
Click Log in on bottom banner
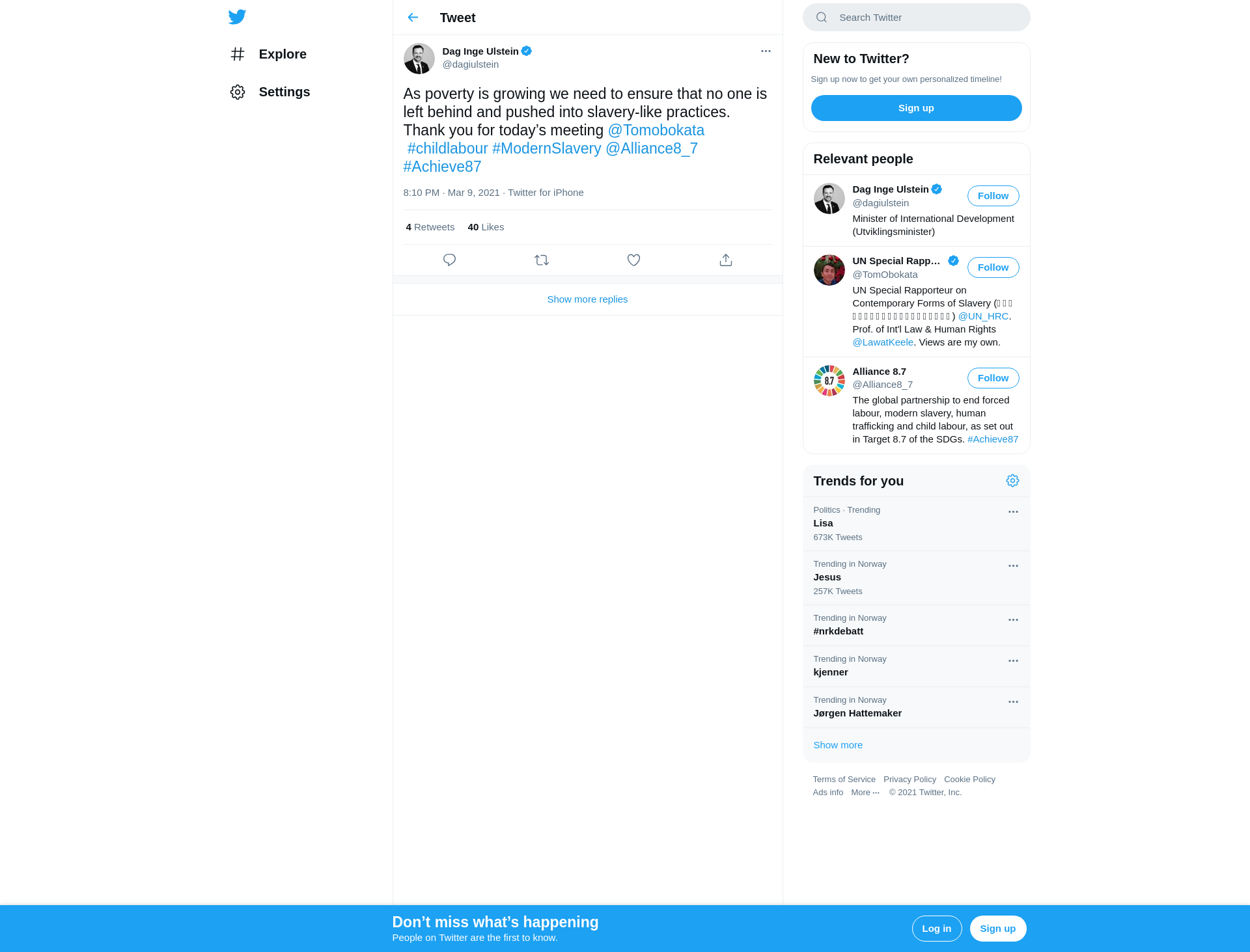tap(936, 929)
